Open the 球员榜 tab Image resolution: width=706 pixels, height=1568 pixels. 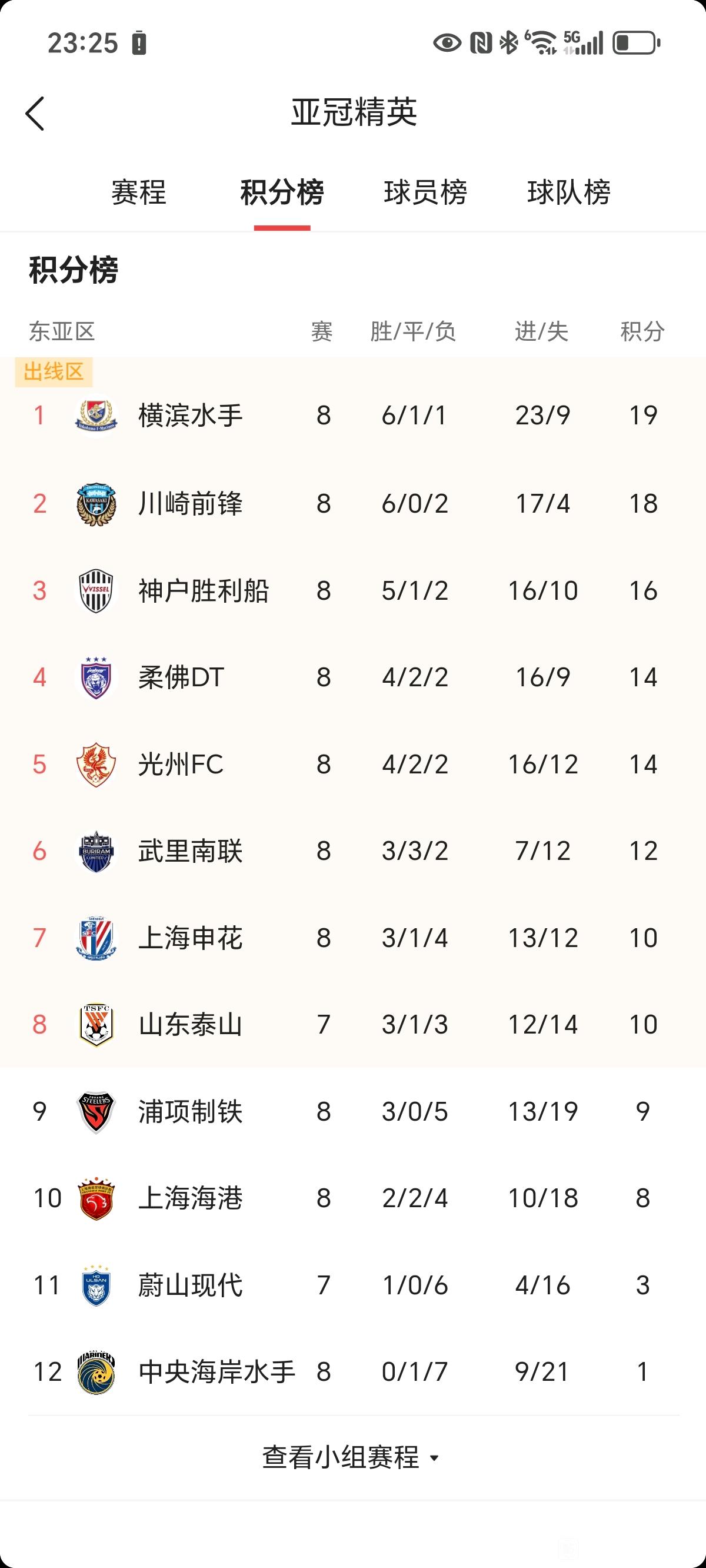tap(425, 192)
